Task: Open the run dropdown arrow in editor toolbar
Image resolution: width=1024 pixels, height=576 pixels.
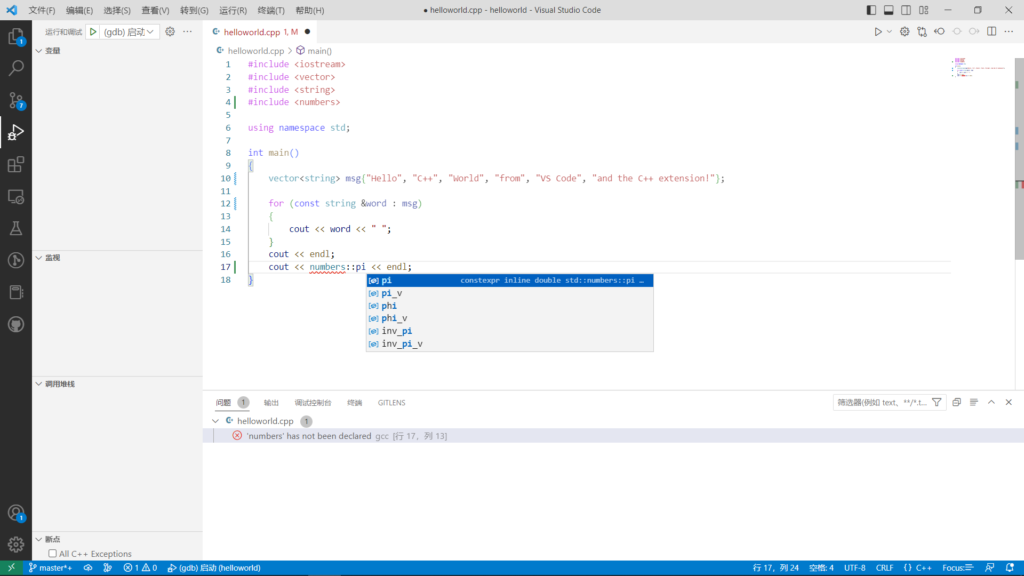Action: 889,32
